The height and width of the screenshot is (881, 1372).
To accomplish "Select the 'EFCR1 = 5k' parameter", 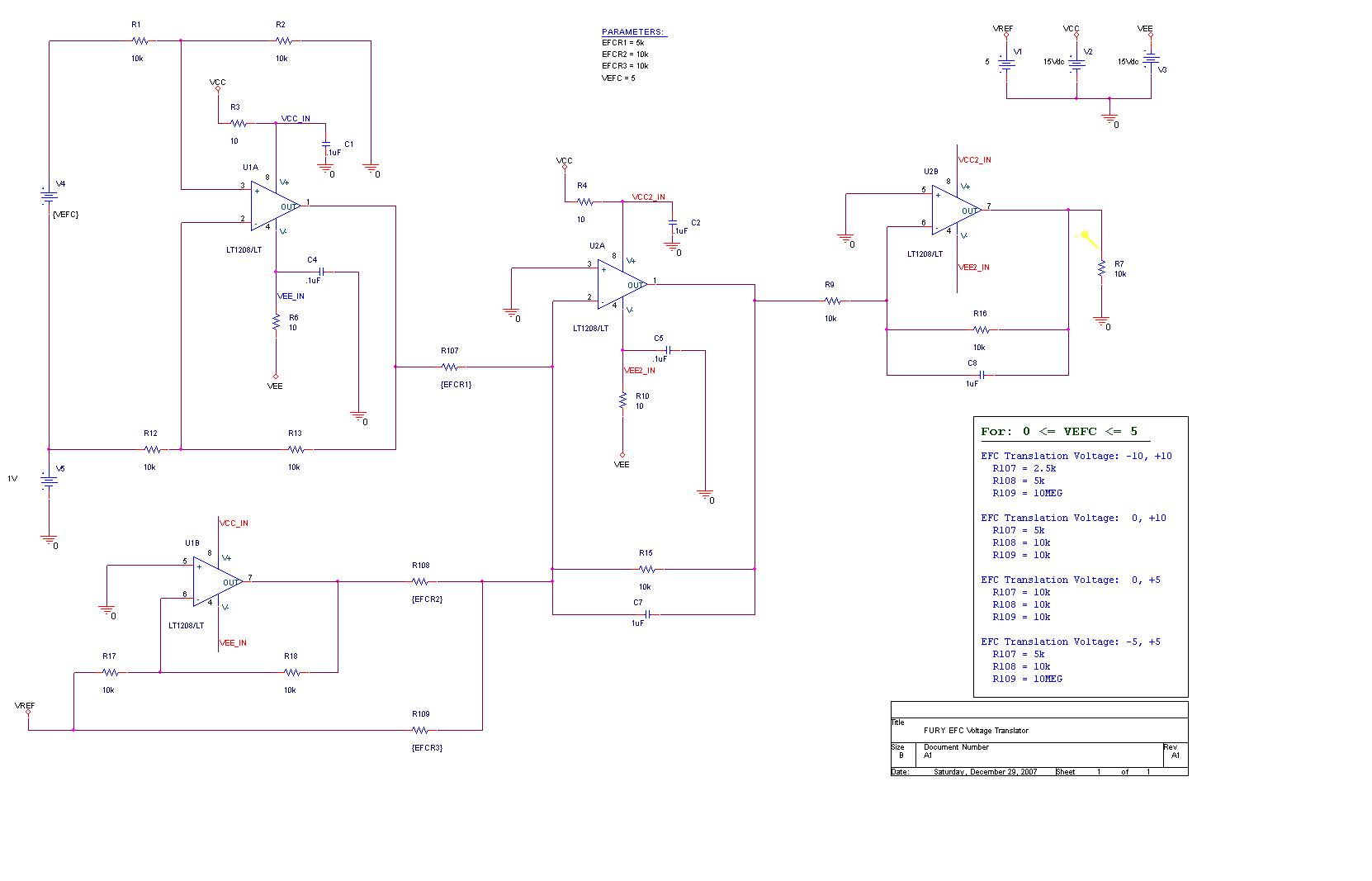I will tap(622, 42).
